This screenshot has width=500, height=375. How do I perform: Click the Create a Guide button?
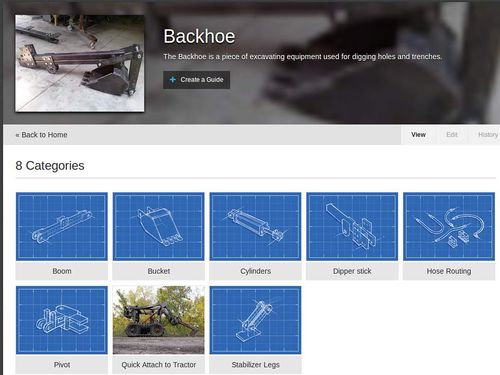(x=196, y=80)
